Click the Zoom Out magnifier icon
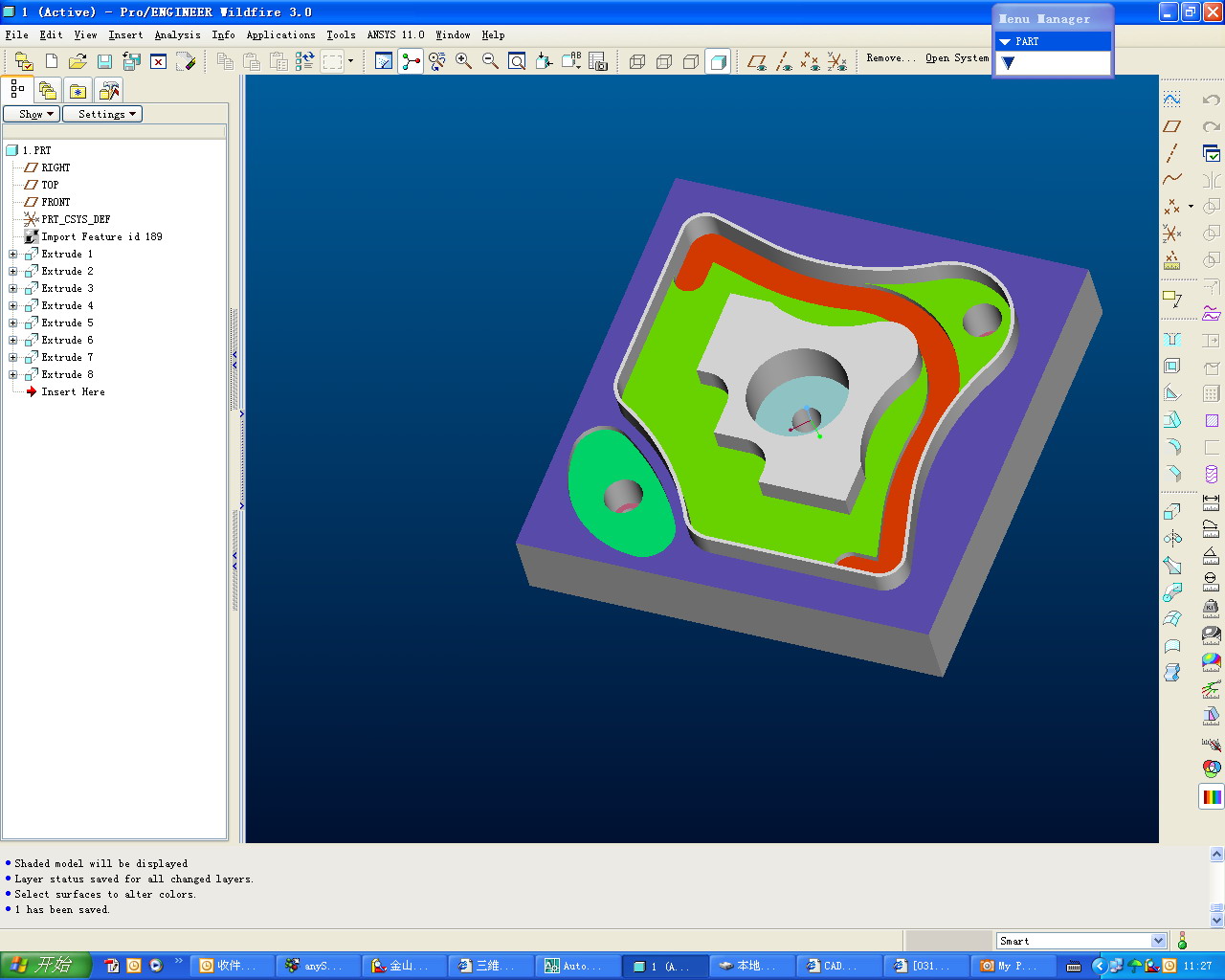This screenshot has height=980, width=1225. coord(490,61)
